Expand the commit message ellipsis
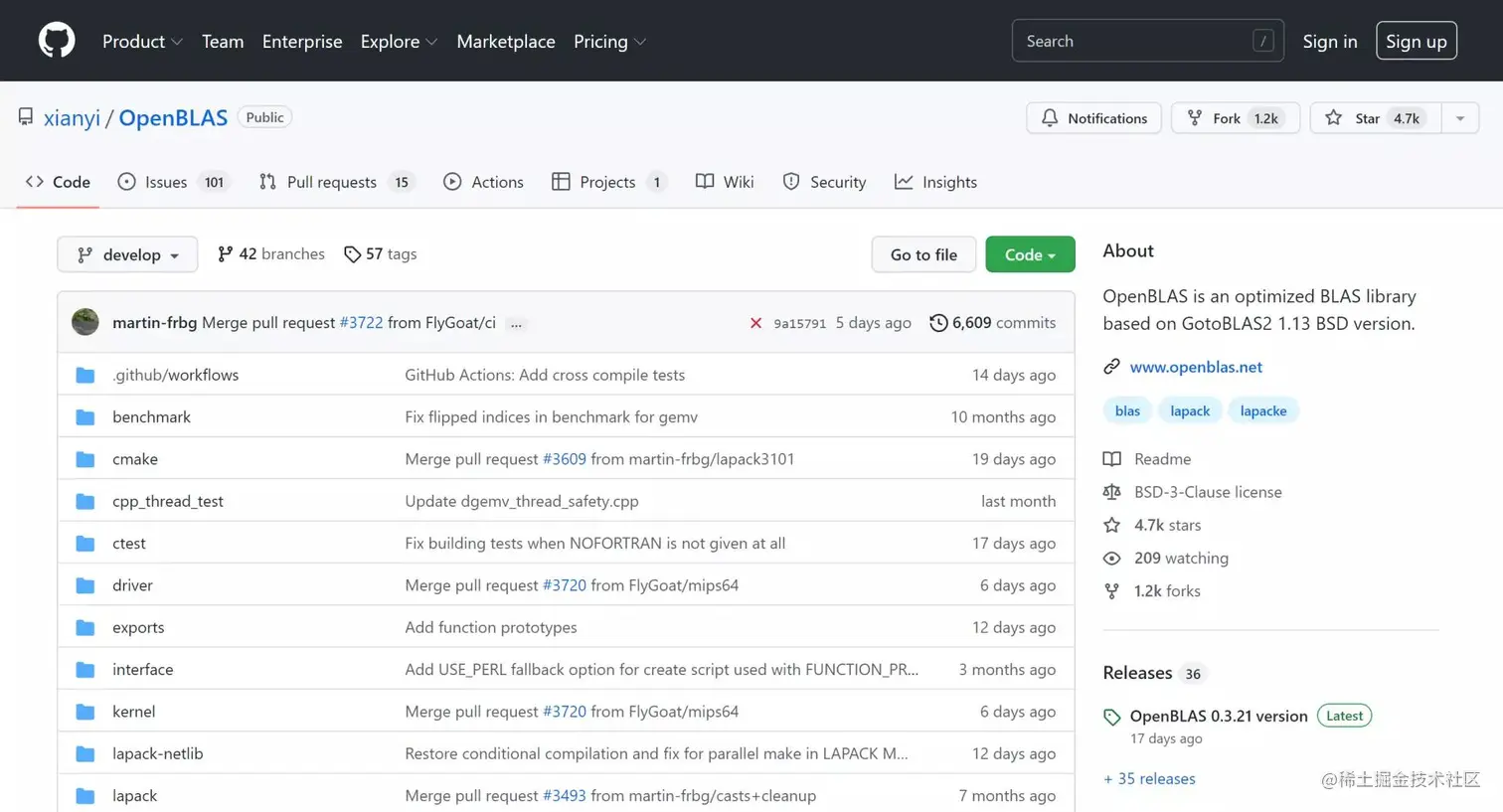Screen dimensions: 1503x812 click(x=516, y=324)
